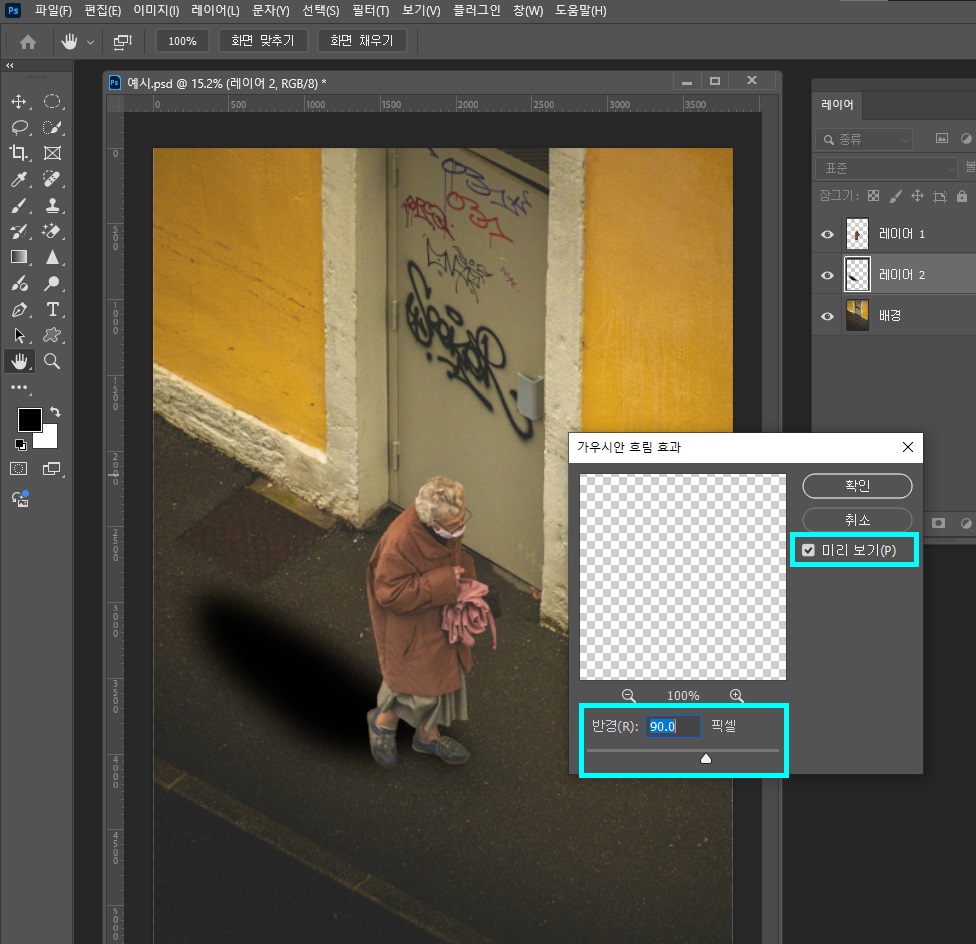Hide the 배경 layer
The width and height of the screenshot is (976, 944).
(x=827, y=316)
